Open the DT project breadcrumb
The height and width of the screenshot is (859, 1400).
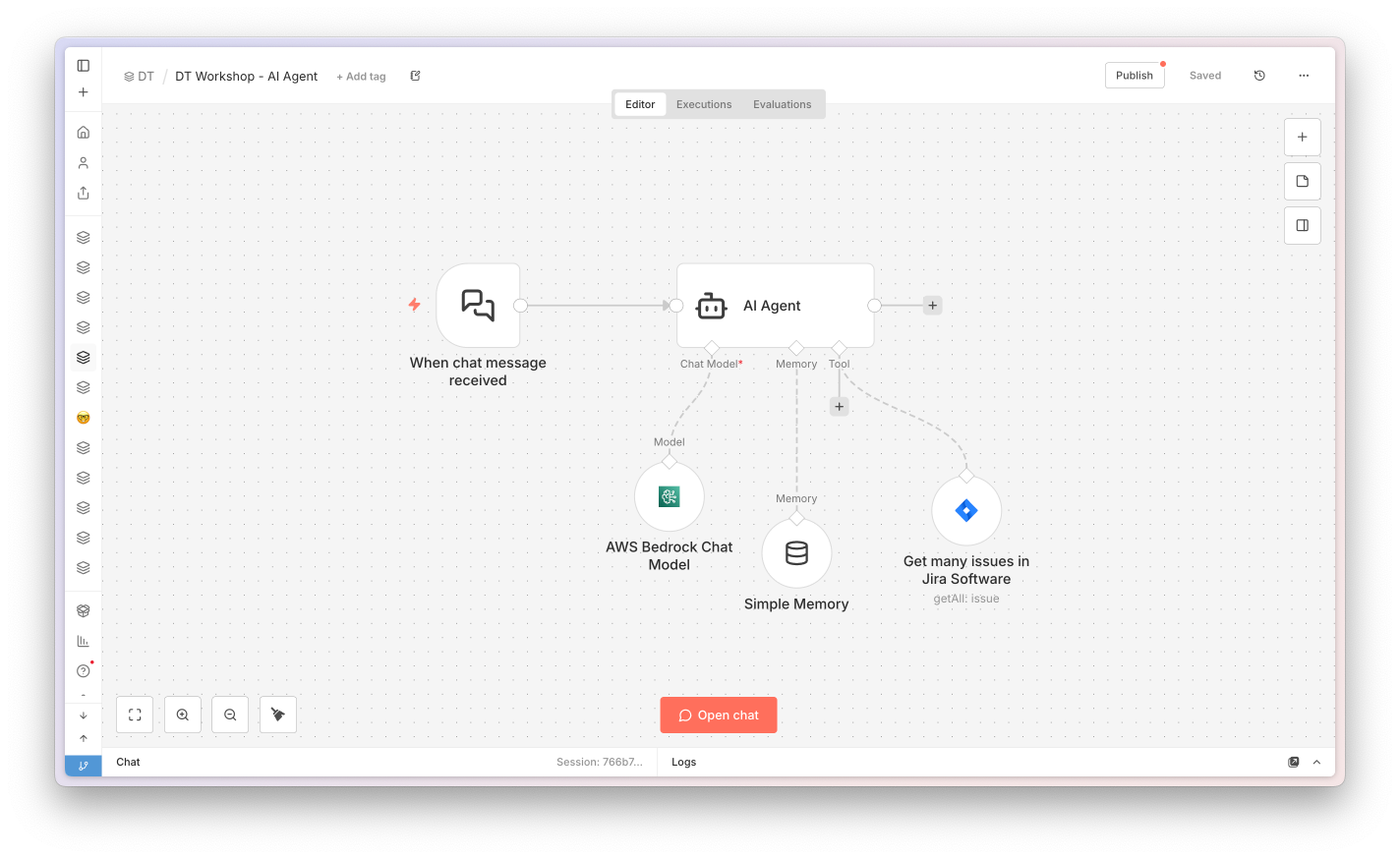[x=139, y=77]
